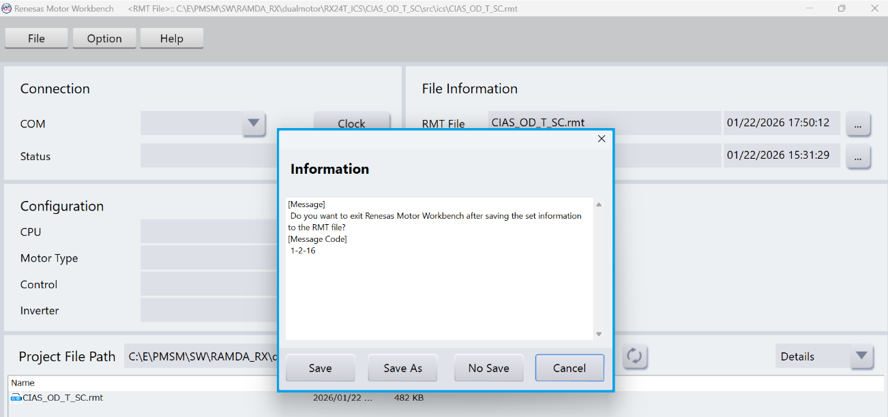Click the Name column header
Screen dimensions: 888x417
click(23, 383)
